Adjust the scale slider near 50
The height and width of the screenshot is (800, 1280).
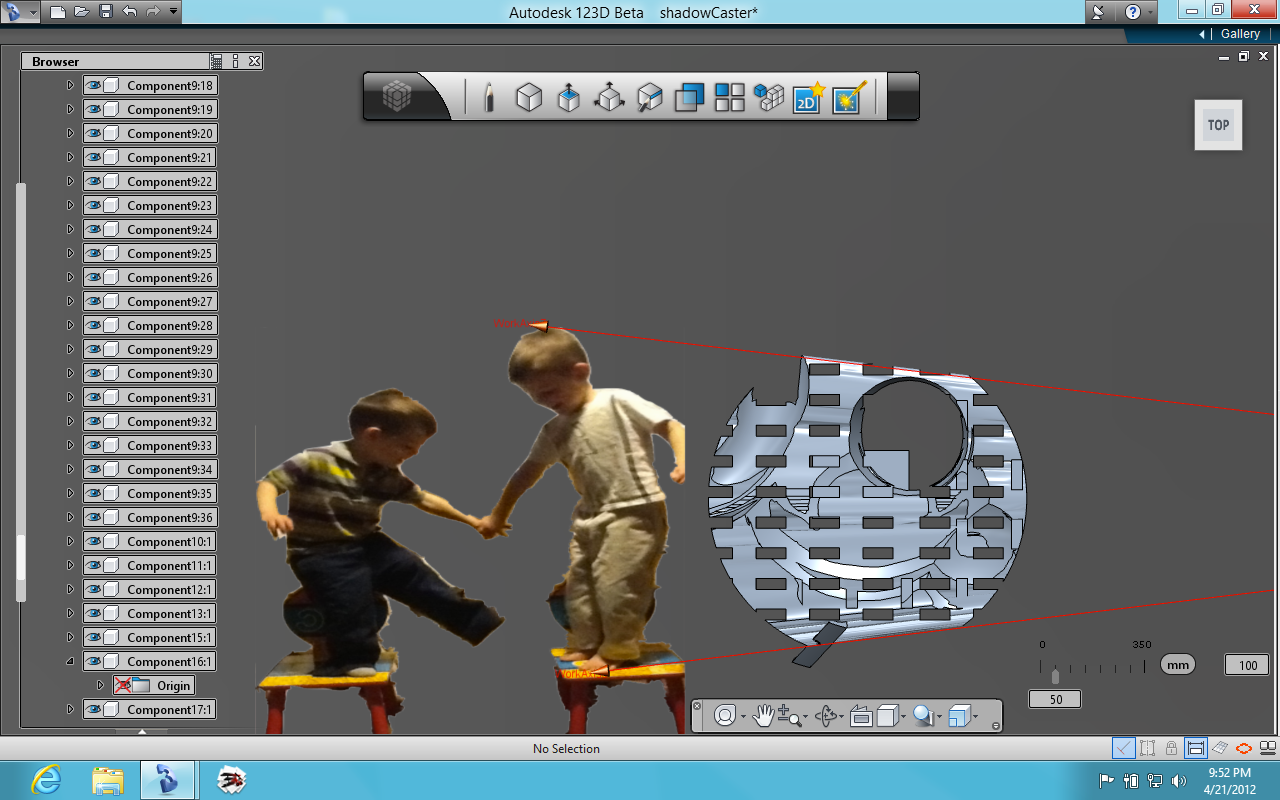1054,678
